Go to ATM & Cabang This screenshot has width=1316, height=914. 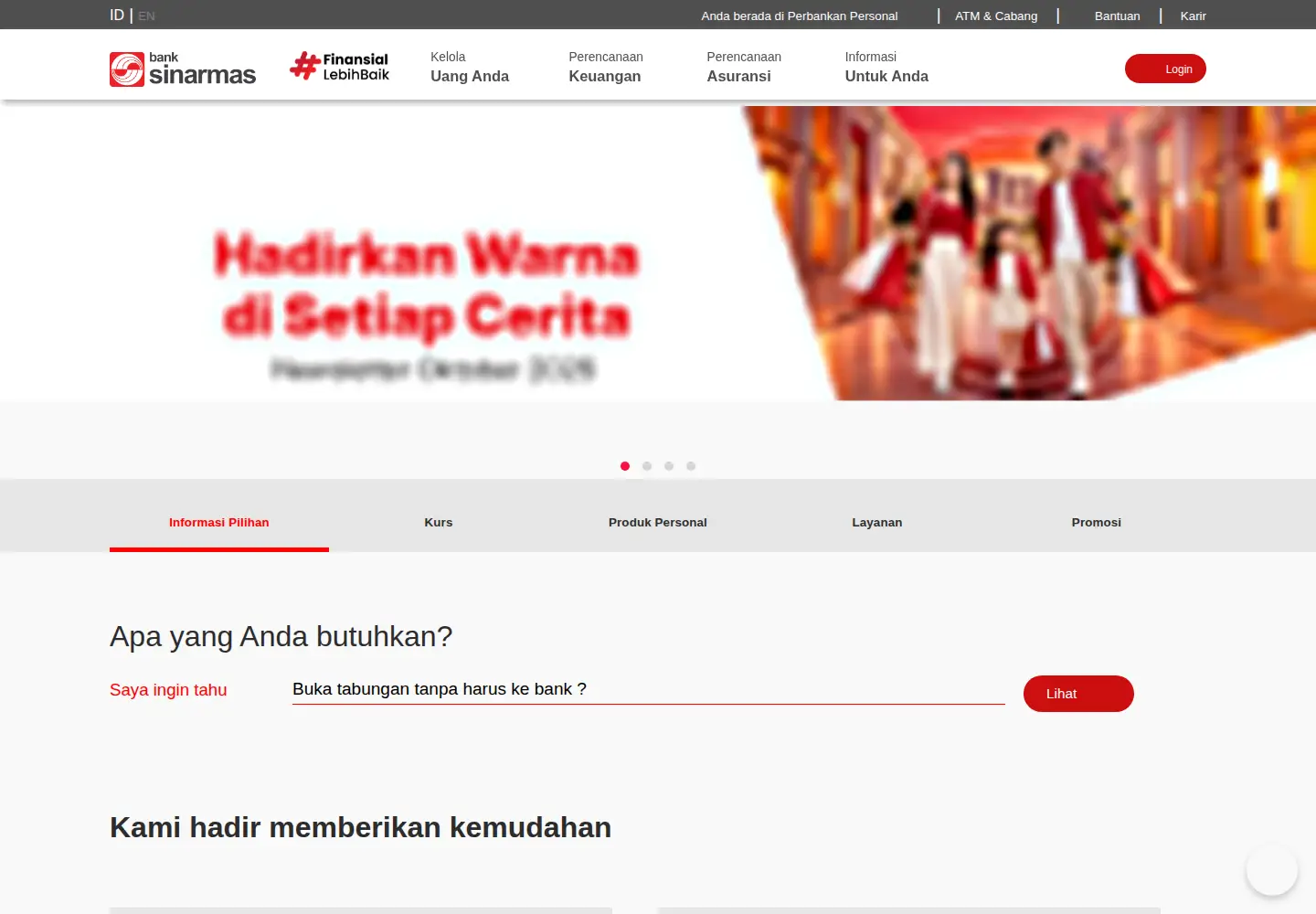tap(996, 16)
